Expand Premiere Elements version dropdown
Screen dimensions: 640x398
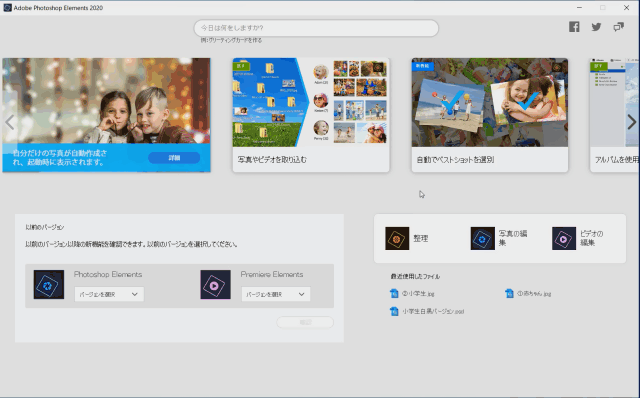[276, 294]
